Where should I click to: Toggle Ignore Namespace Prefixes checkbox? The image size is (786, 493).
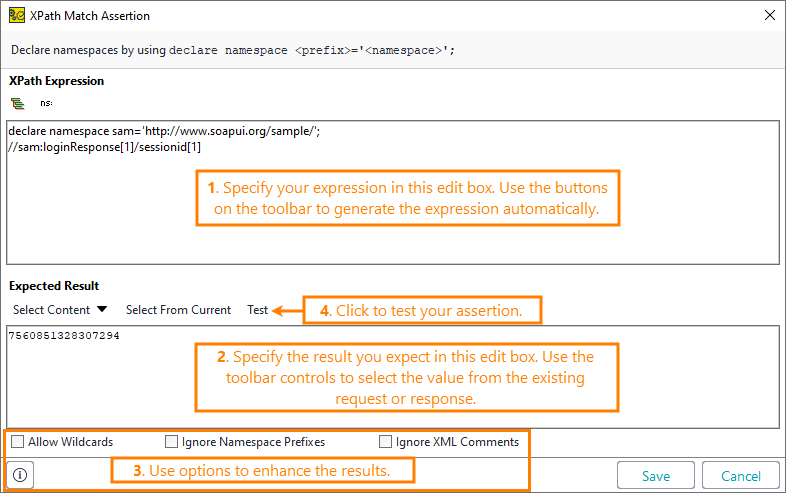[171, 441]
